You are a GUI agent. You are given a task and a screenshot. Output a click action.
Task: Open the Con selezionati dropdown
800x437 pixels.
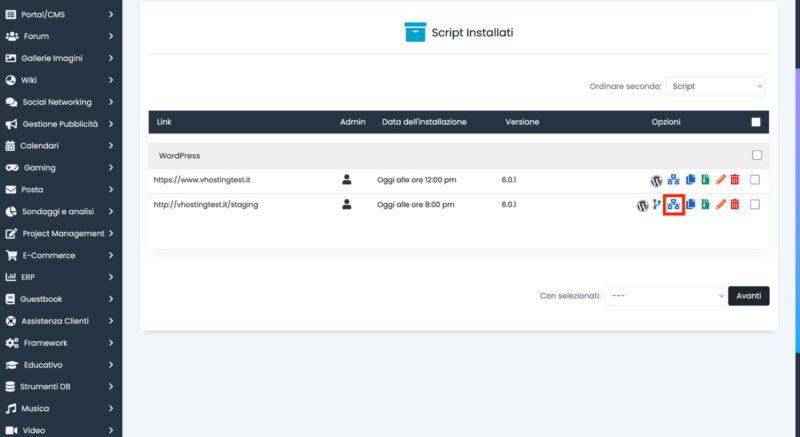point(665,296)
